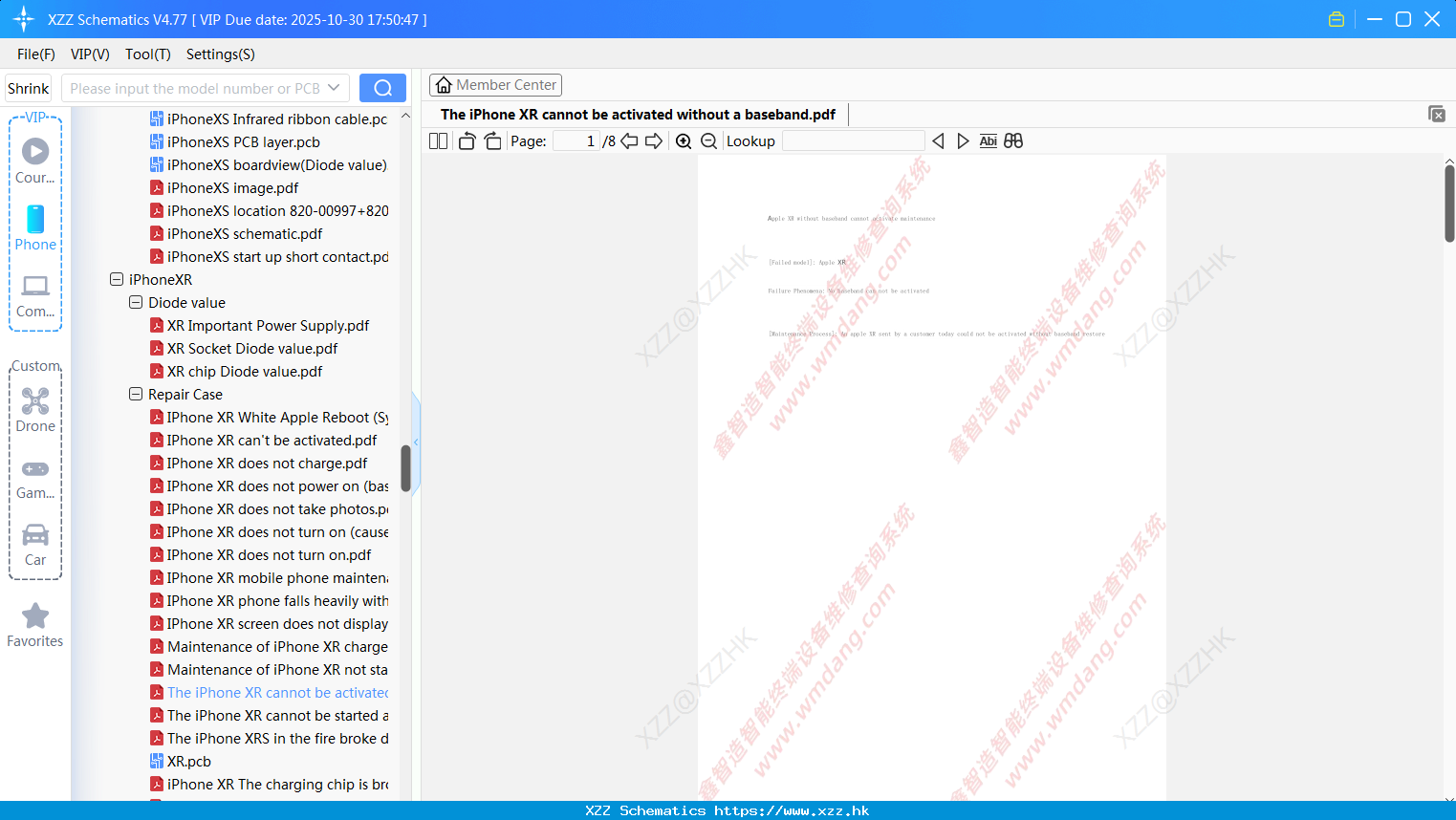Find next lookup result
Viewport: 1456px width, 820px height.
(x=963, y=140)
